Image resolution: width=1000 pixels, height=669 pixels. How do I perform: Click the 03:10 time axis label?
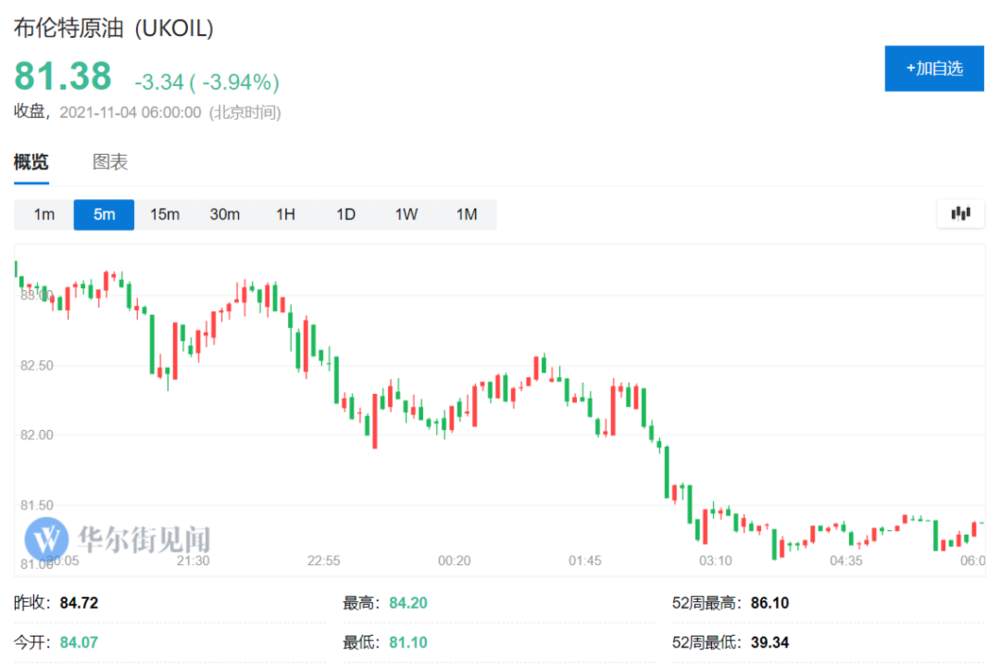(x=716, y=561)
